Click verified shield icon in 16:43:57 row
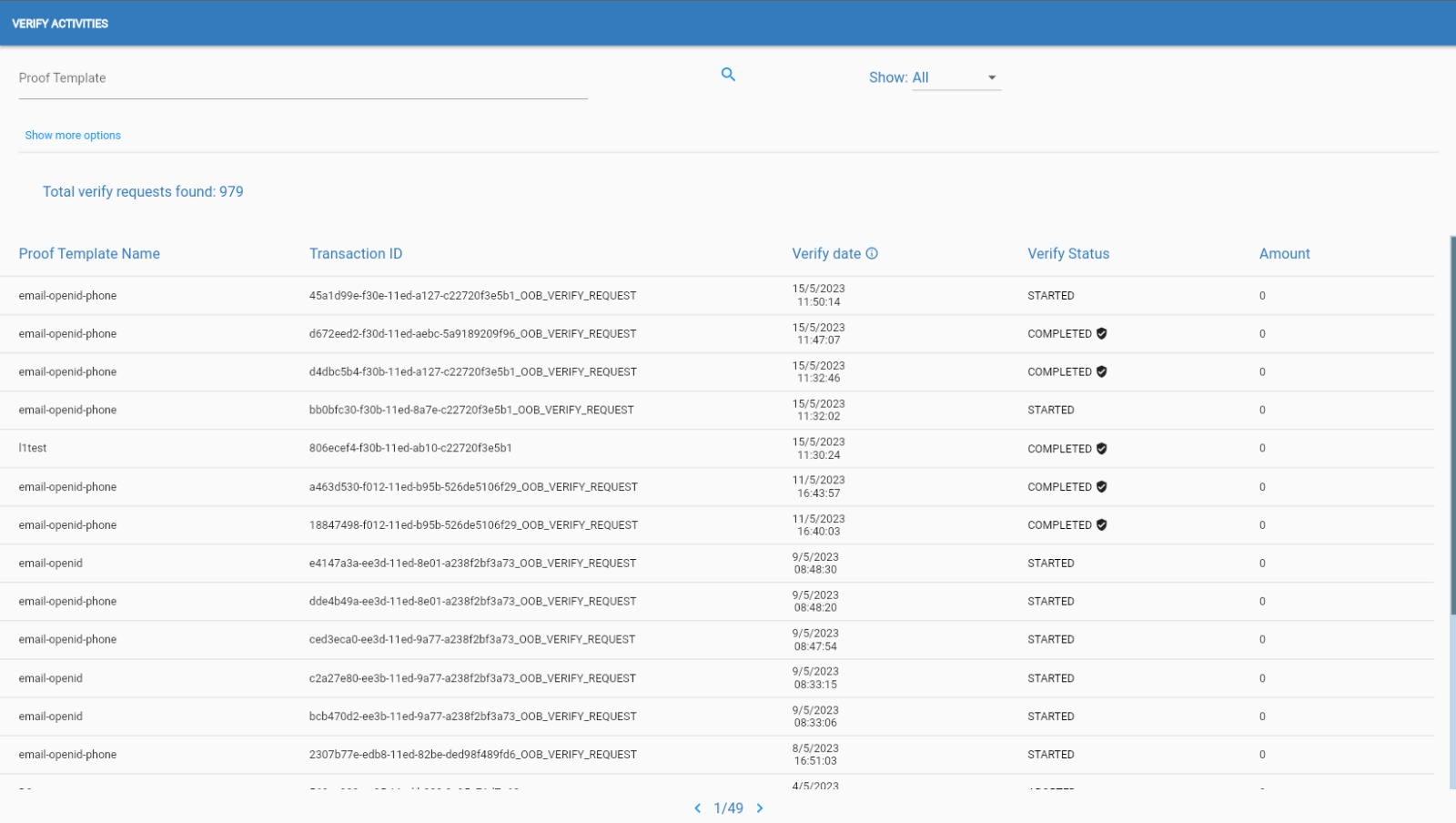The image size is (1456, 823). click(x=1102, y=487)
